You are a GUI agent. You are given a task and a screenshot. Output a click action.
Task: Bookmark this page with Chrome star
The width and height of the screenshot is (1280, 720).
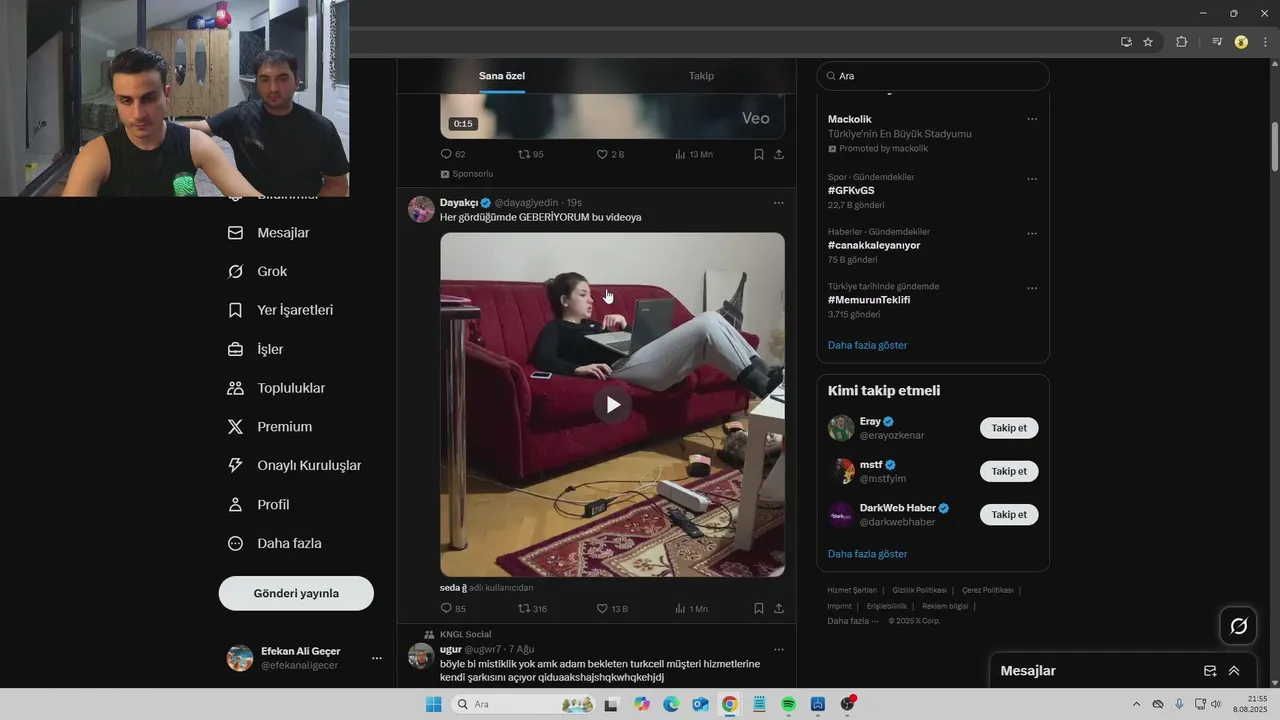pos(1148,42)
